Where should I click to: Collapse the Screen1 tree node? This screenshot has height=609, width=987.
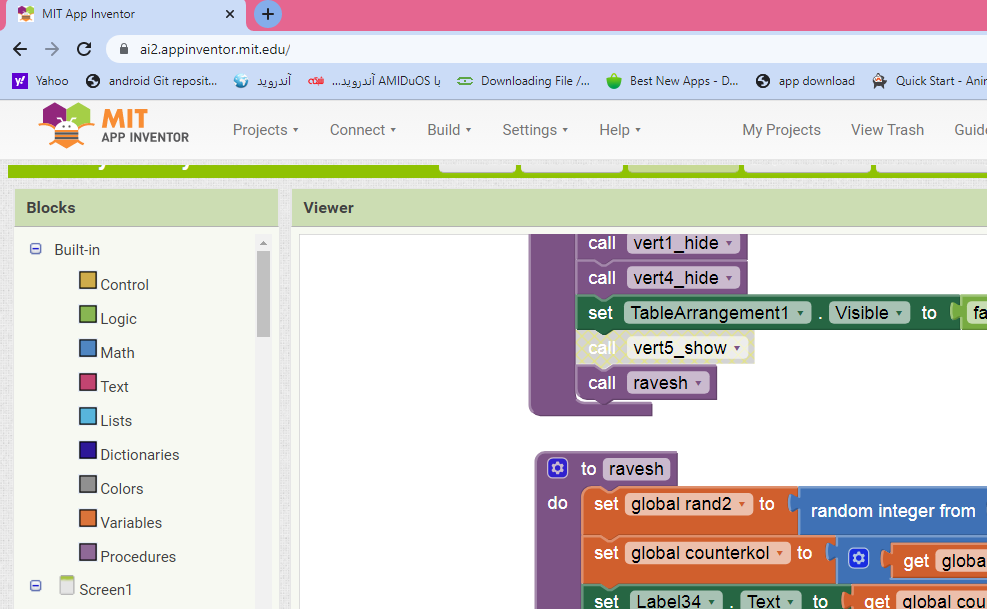point(36,588)
